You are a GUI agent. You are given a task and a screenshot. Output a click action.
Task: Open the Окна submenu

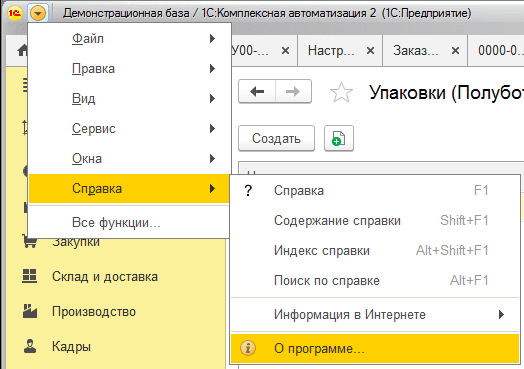[x=129, y=158]
